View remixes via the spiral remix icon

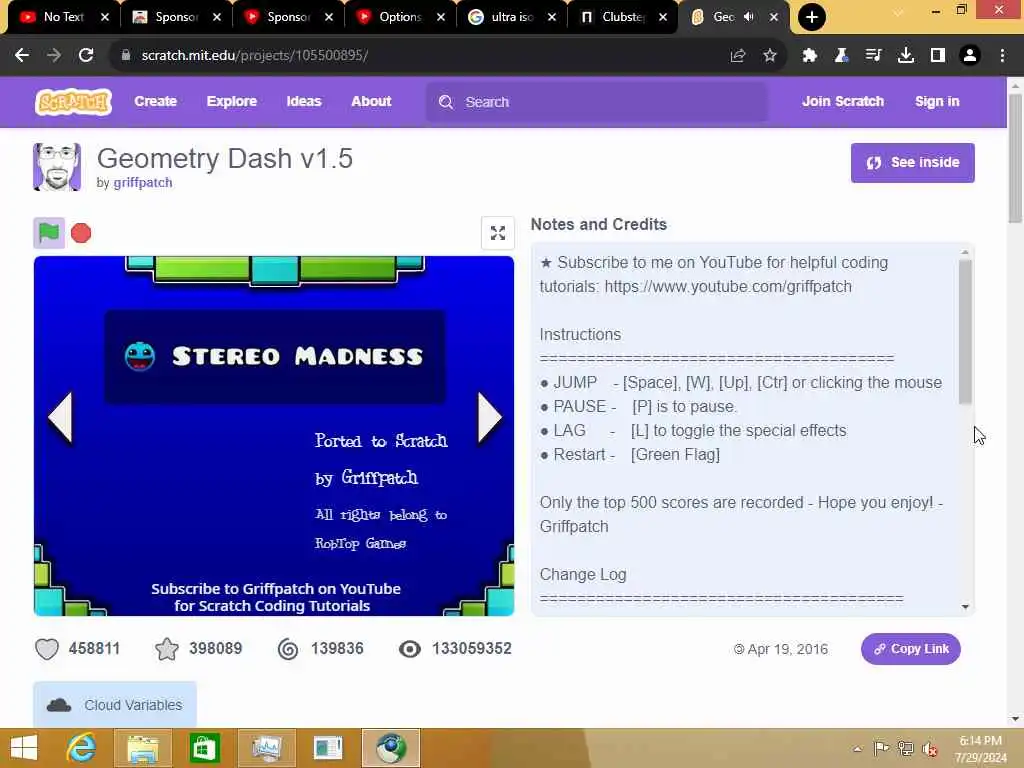pyautogui.click(x=288, y=649)
